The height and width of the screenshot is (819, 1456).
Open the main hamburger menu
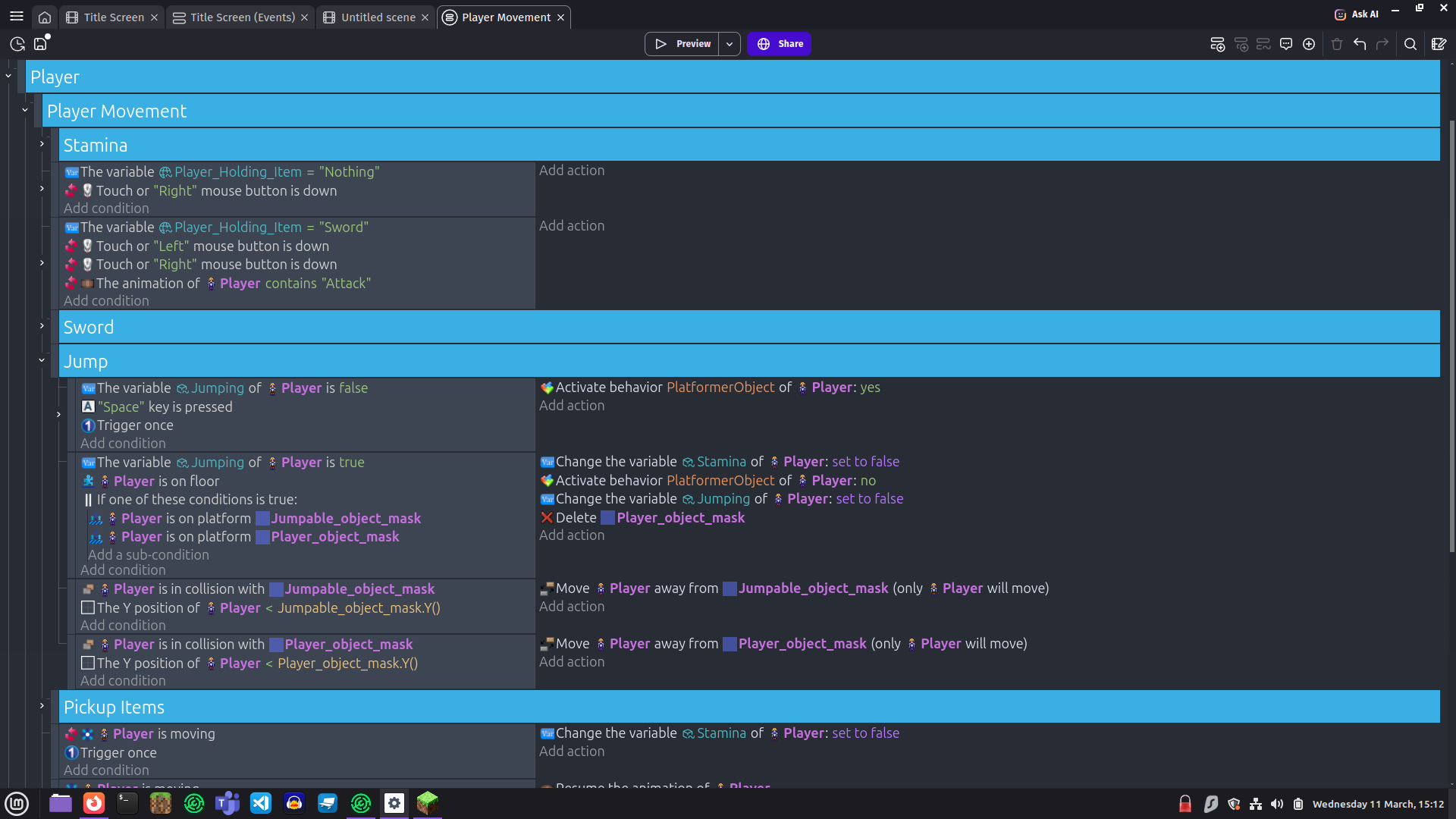click(x=17, y=16)
